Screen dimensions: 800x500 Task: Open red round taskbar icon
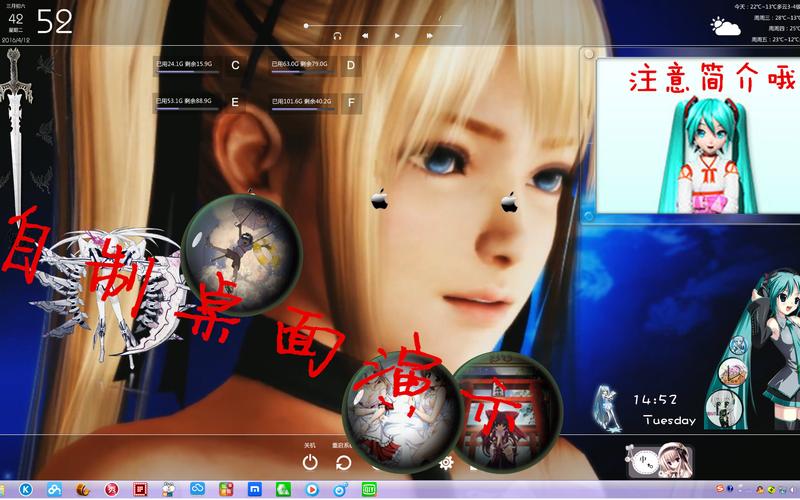pos(111,490)
